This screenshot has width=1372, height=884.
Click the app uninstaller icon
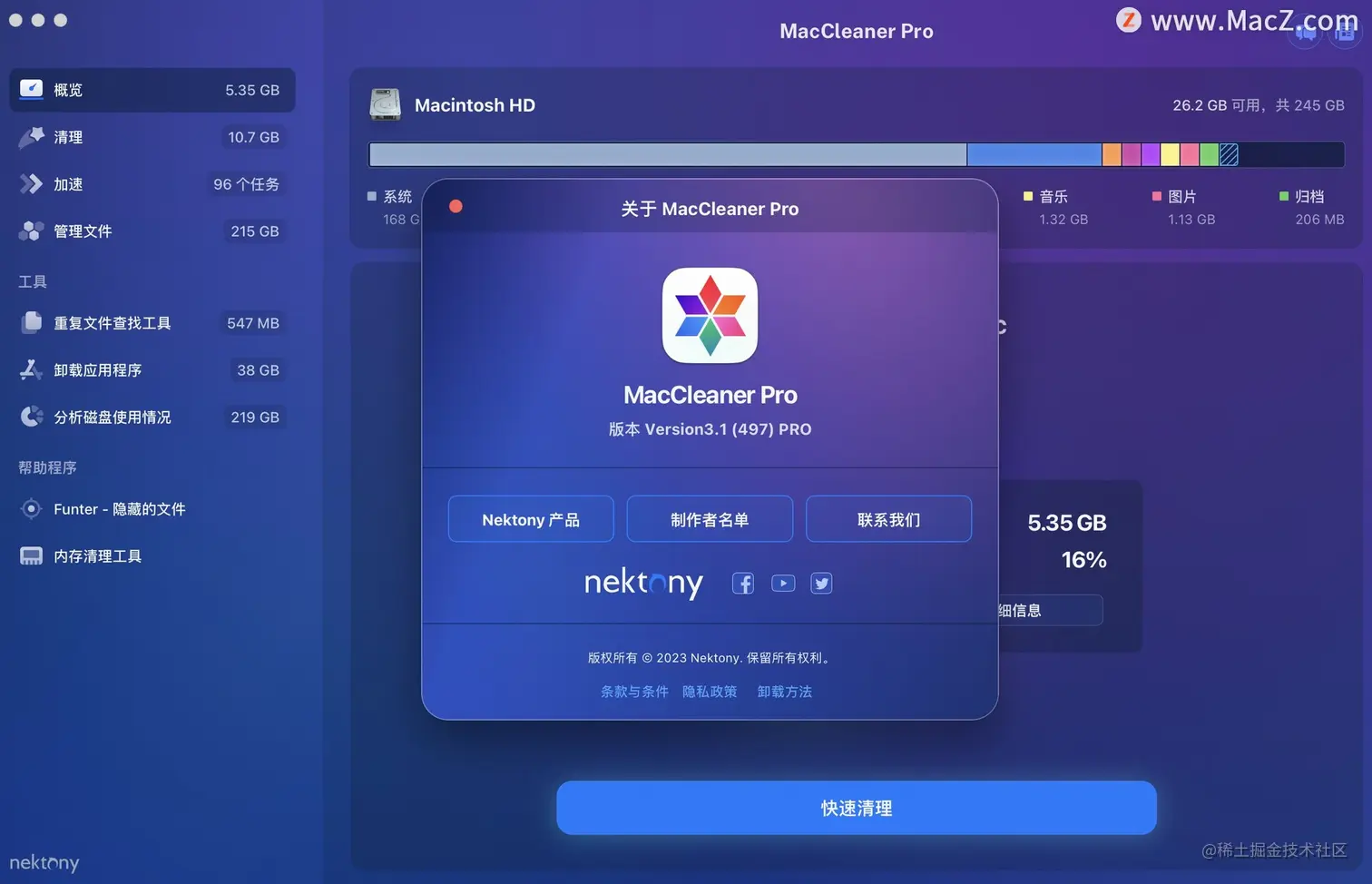31,369
